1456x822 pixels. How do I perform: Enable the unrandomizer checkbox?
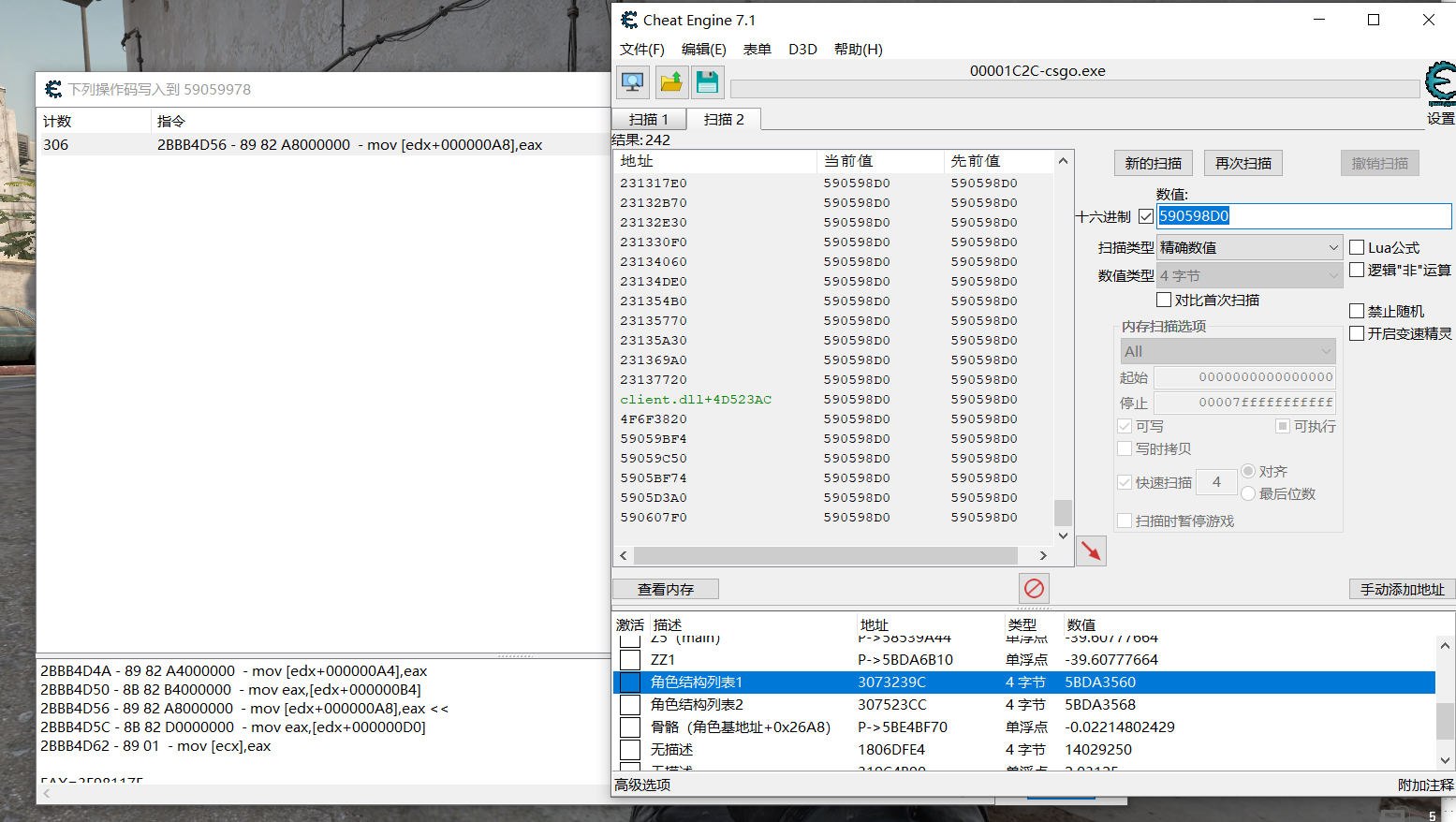tap(1357, 311)
